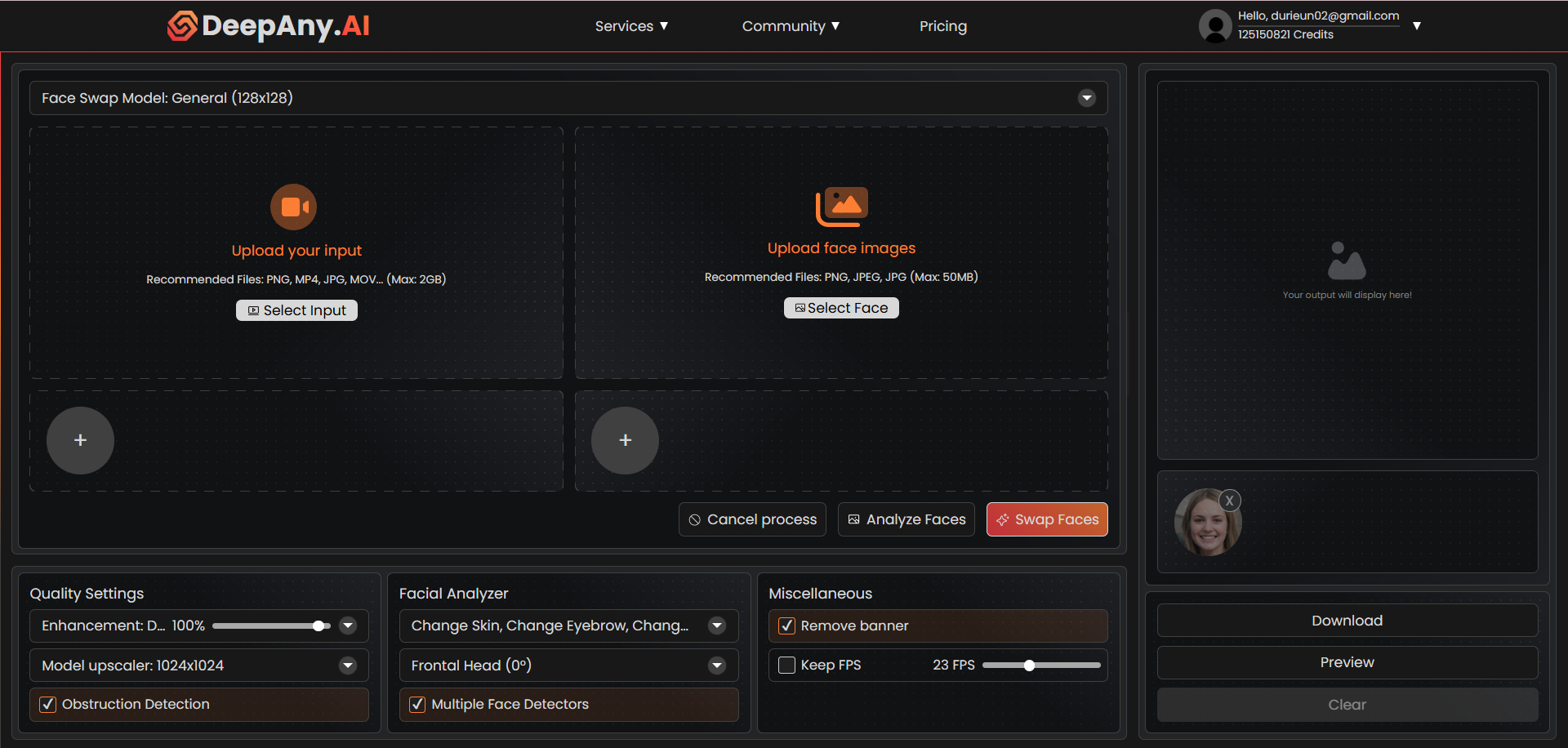Open the Frontal Head (0°) dropdown

point(569,666)
